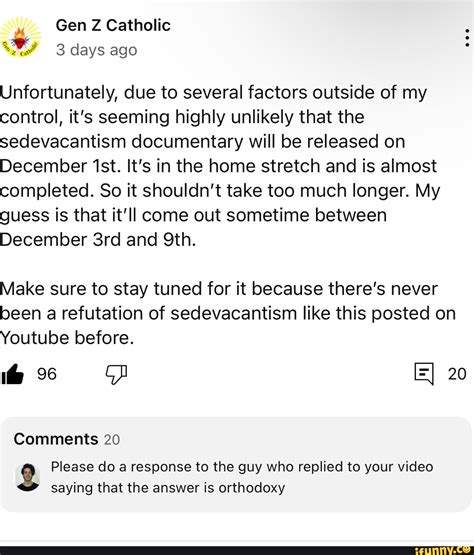Open the Gen Z Catholic channel name
Viewport: 474px width, 555px height.
click(x=113, y=25)
